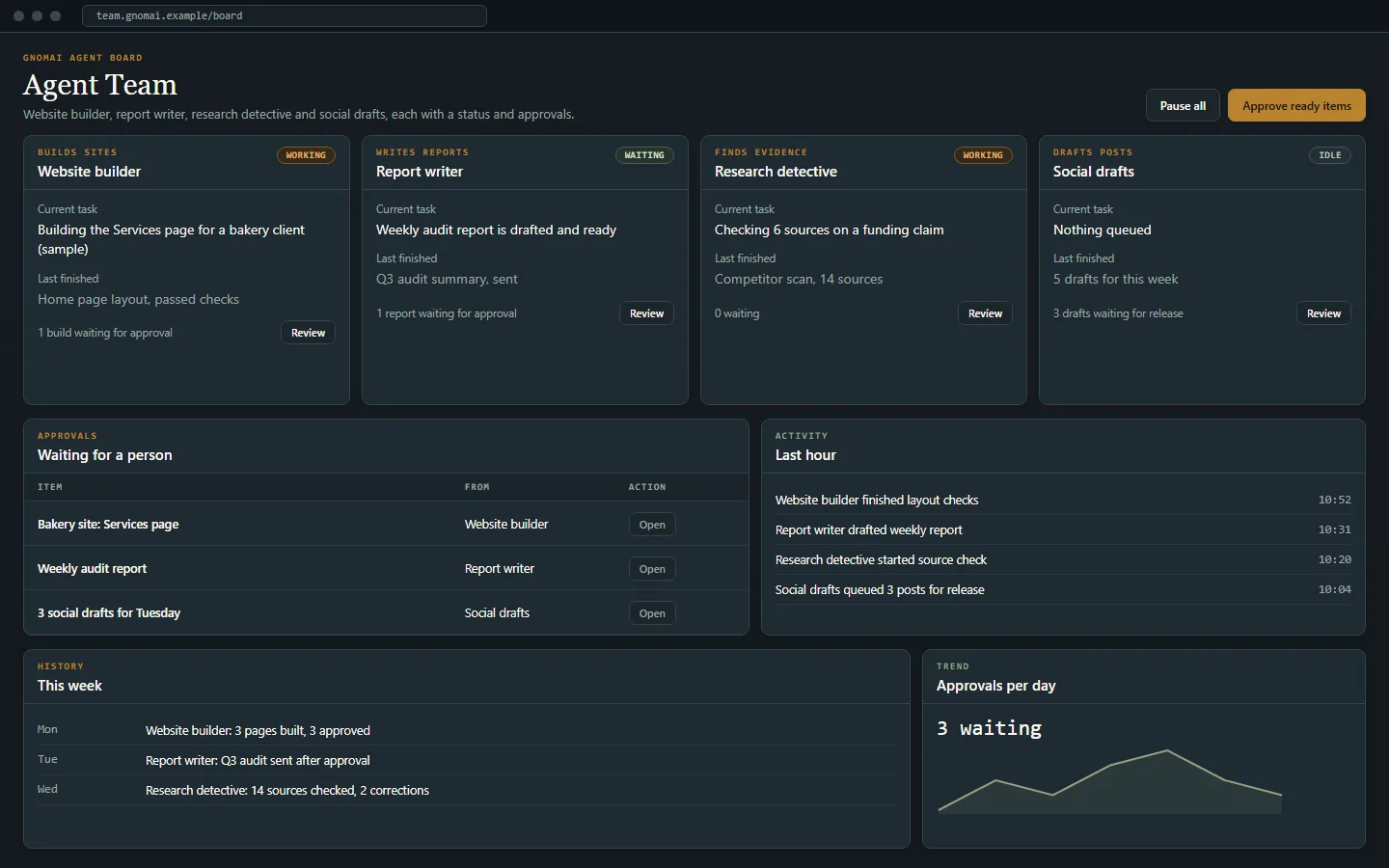Select "Checking 6 sources on a funding claim"
The width and height of the screenshot is (1389, 868).
pyautogui.click(x=830, y=231)
